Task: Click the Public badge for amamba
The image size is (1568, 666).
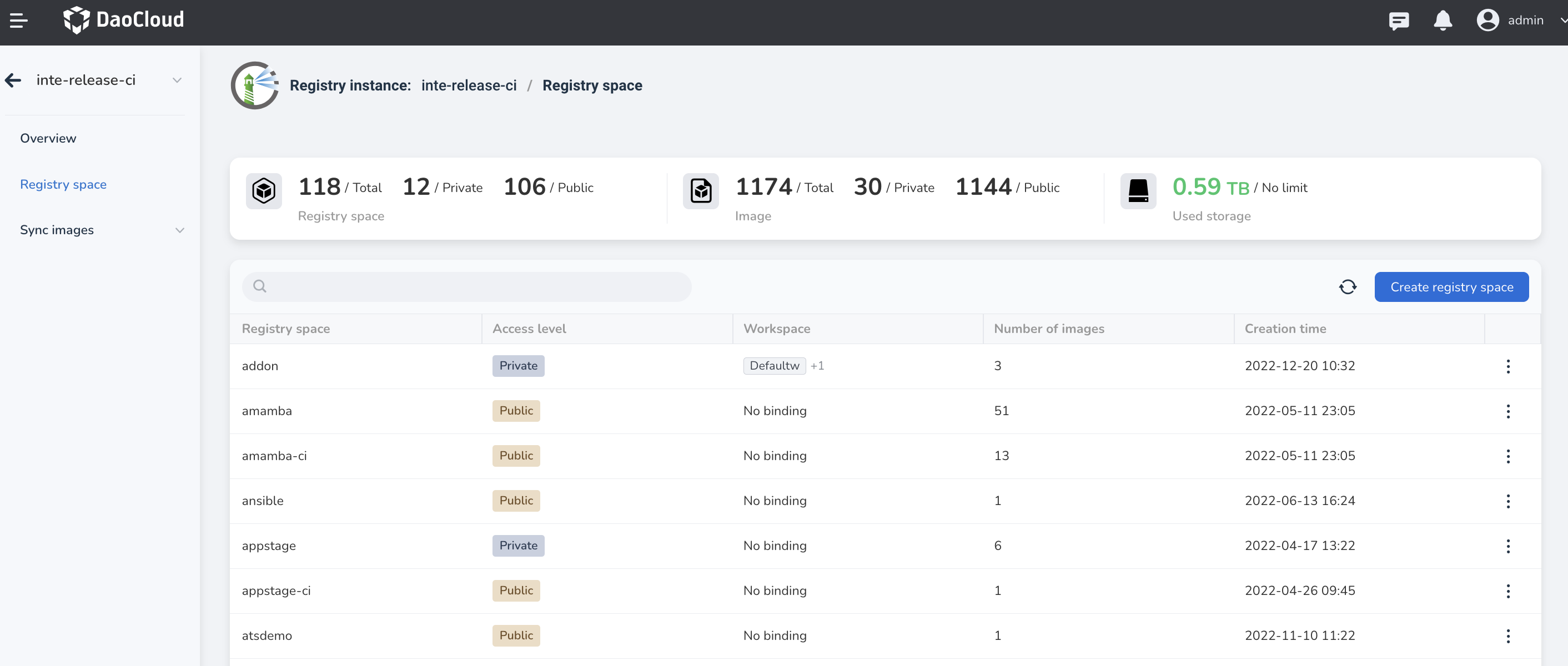Action: coord(516,411)
